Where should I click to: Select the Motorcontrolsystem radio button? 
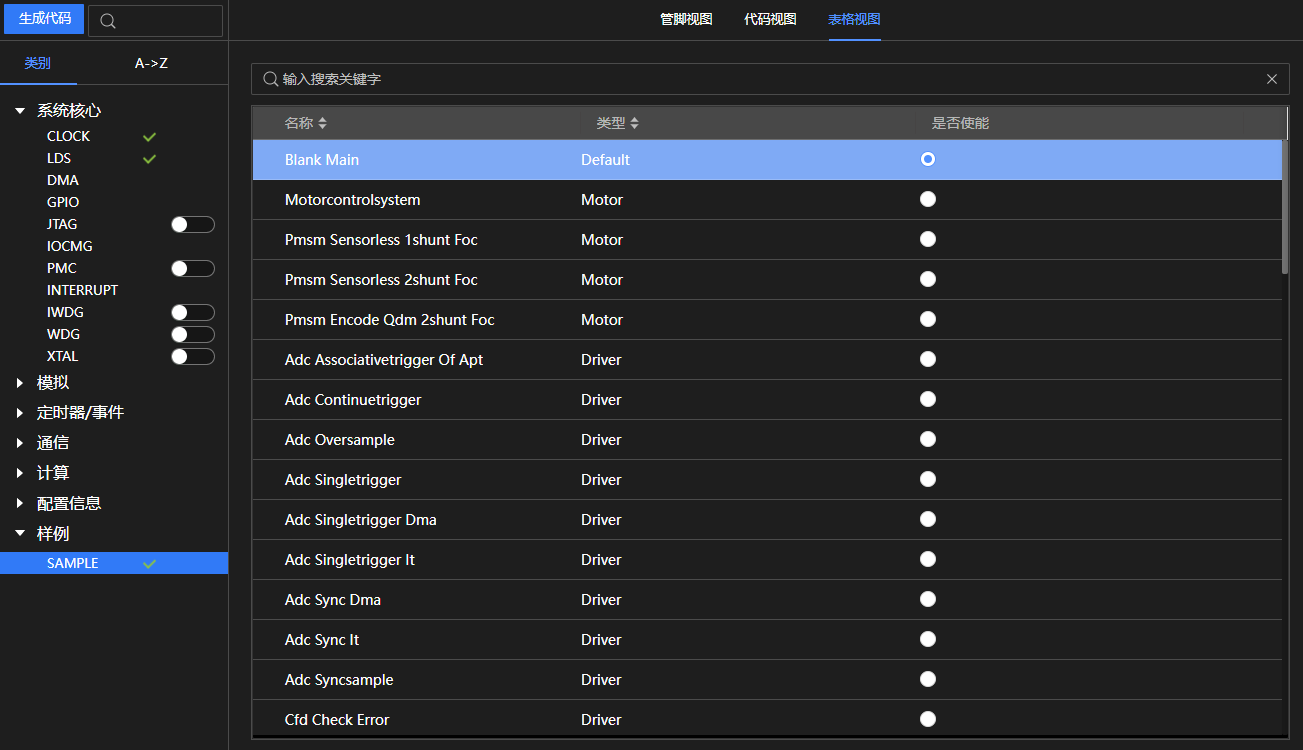(x=928, y=199)
